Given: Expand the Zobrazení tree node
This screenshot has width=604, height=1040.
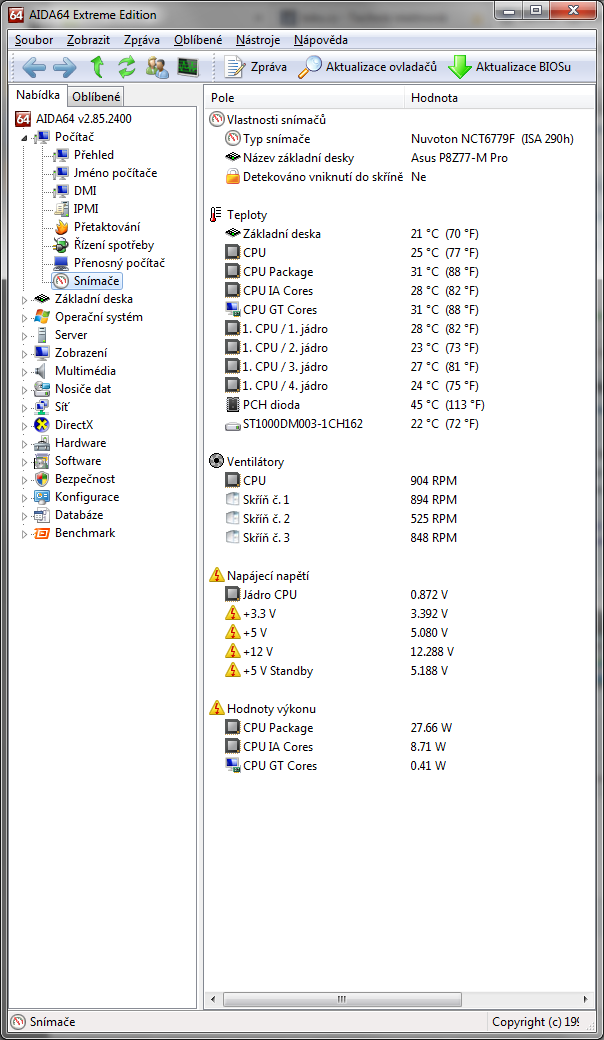Looking at the screenshot, I should point(25,354).
